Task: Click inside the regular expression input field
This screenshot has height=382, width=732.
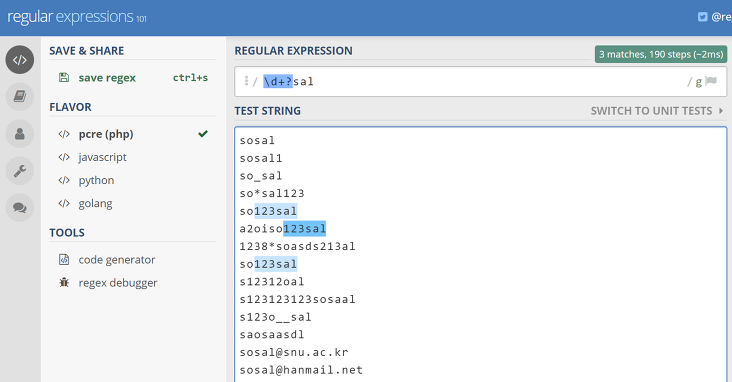Action: [x=480, y=82]
